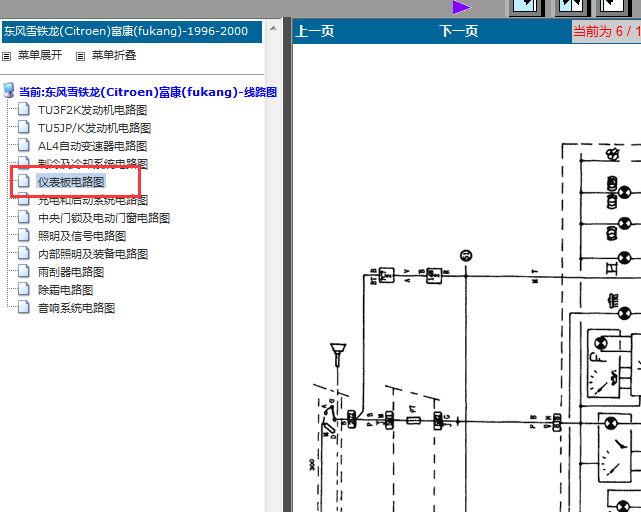Click document icon beside AL4自动变速器电路图
641x512 pixels.
click(24, 145)
